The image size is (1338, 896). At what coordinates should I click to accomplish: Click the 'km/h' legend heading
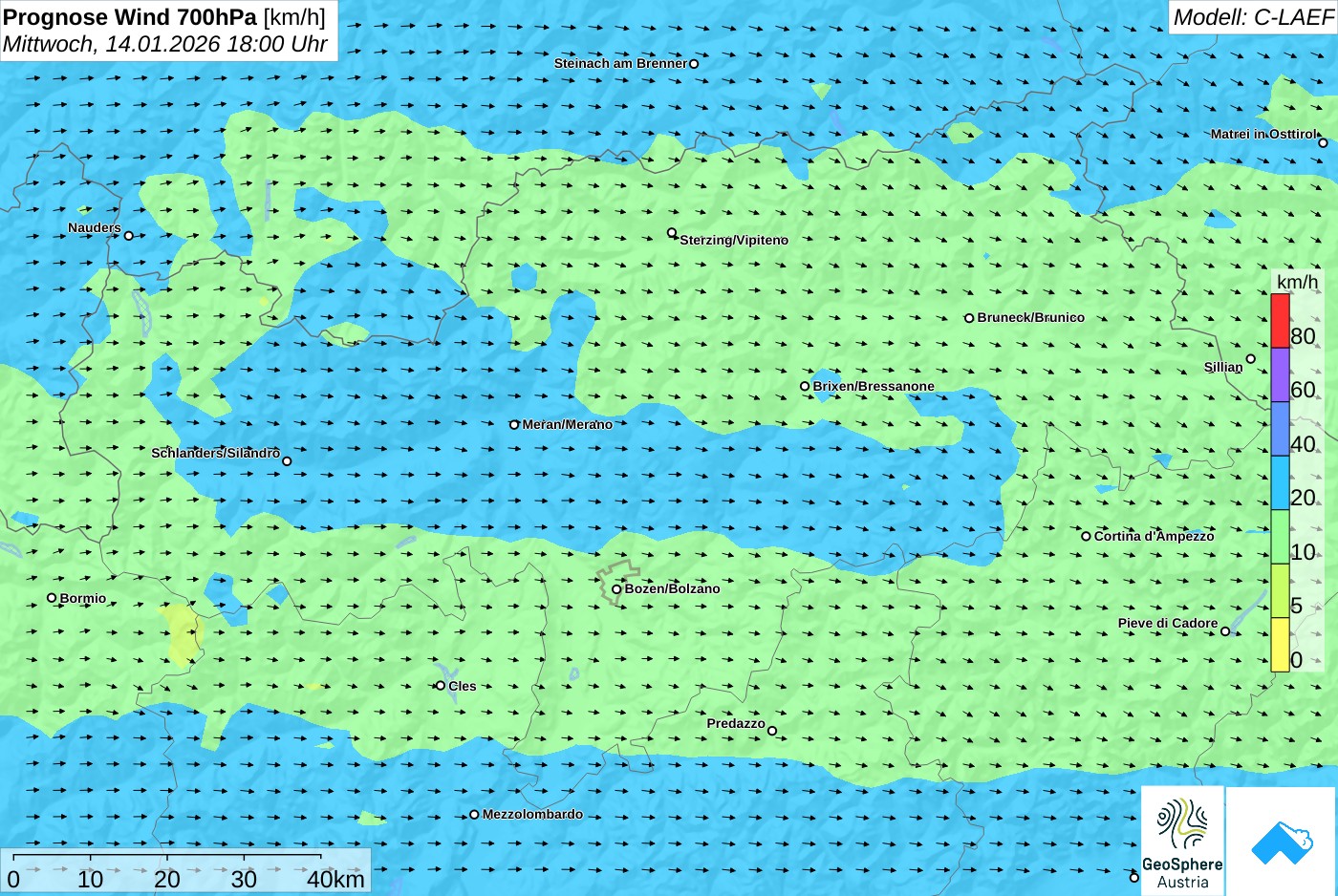(x=1297, y=282)
